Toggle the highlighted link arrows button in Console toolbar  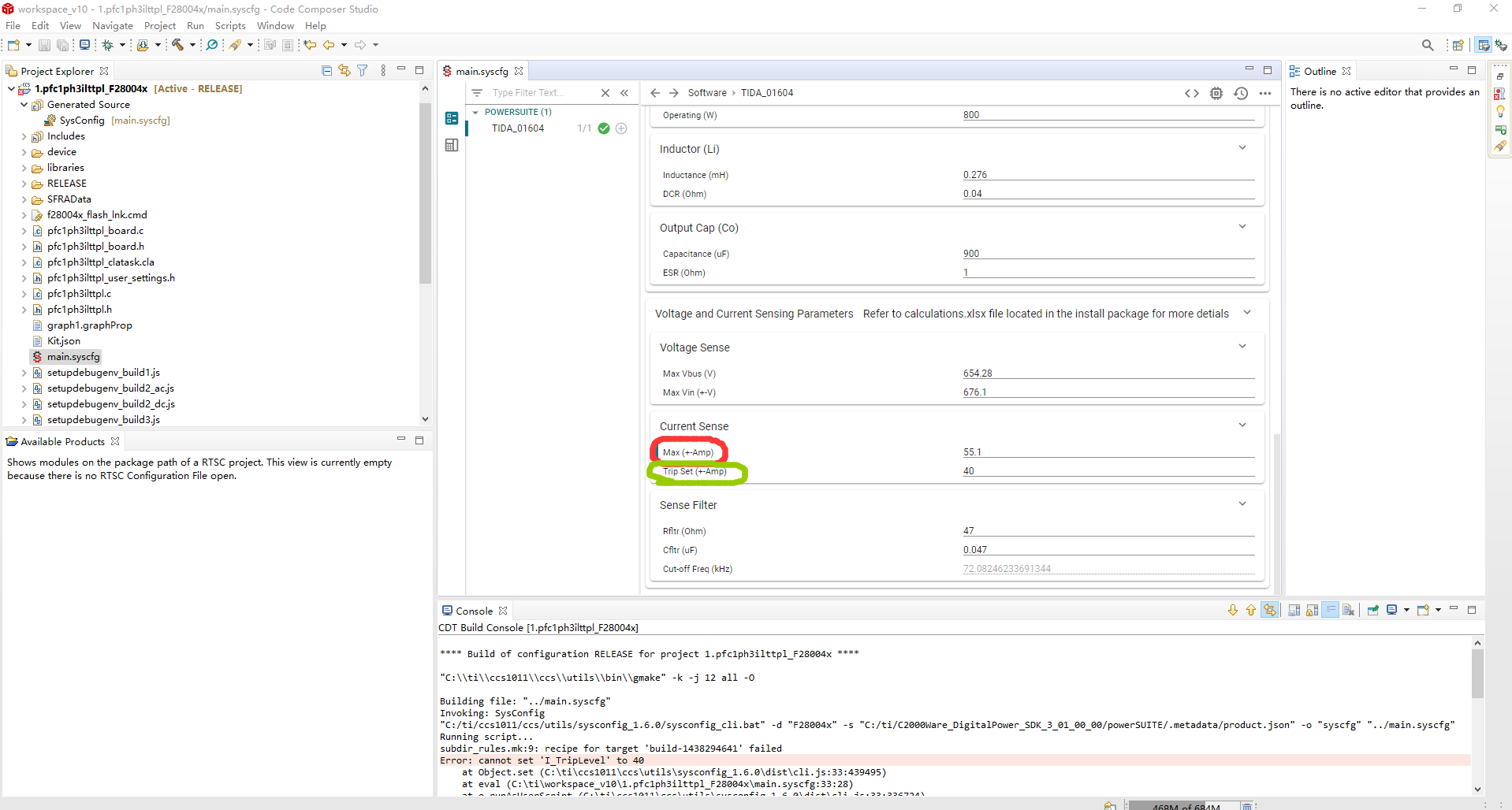coord(1270,610)
